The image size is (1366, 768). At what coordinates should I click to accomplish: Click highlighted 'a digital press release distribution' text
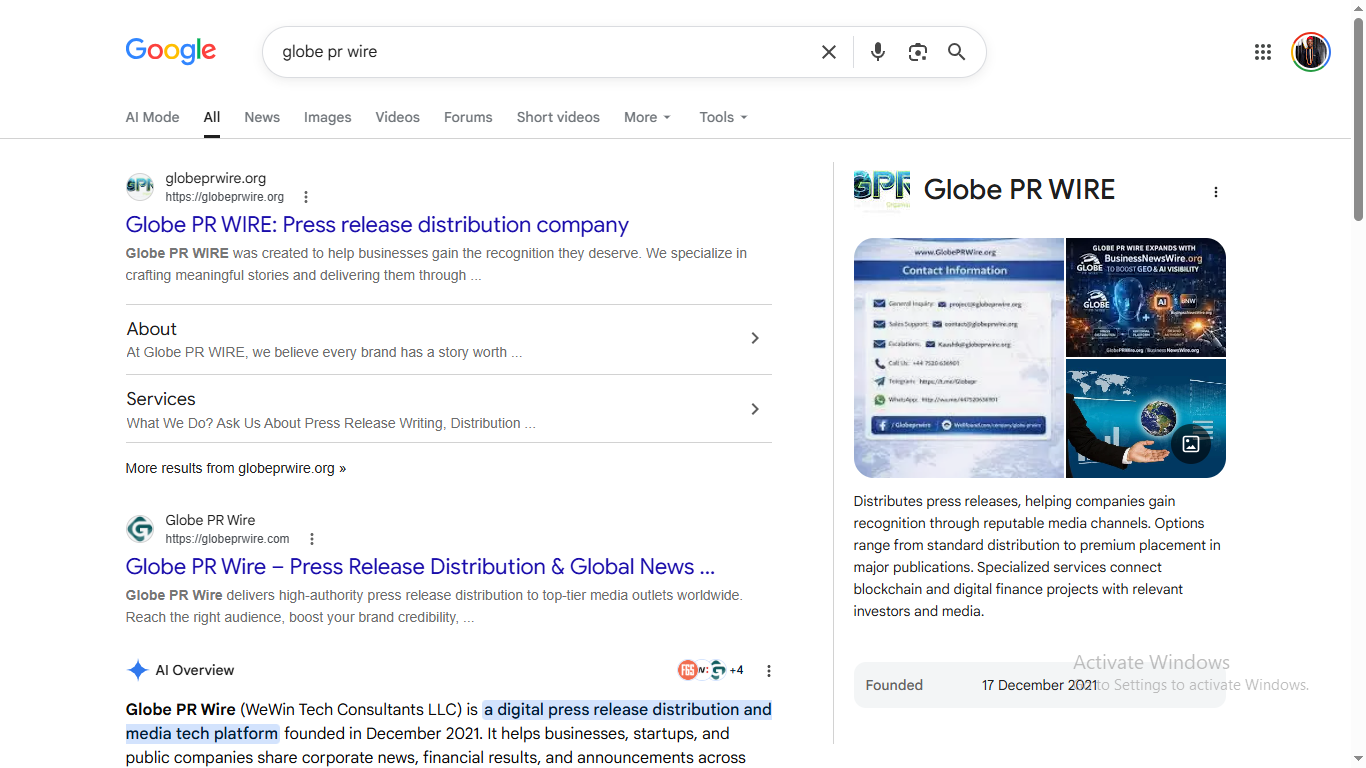pos(628,710)
